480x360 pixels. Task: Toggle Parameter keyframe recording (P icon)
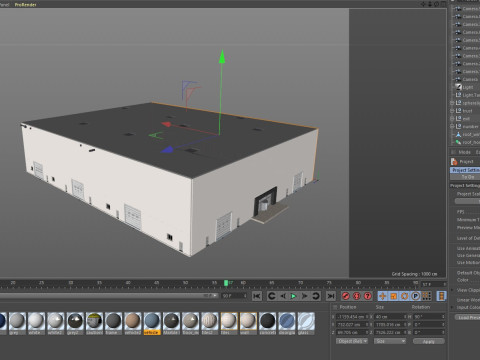(x=416, y=296)
